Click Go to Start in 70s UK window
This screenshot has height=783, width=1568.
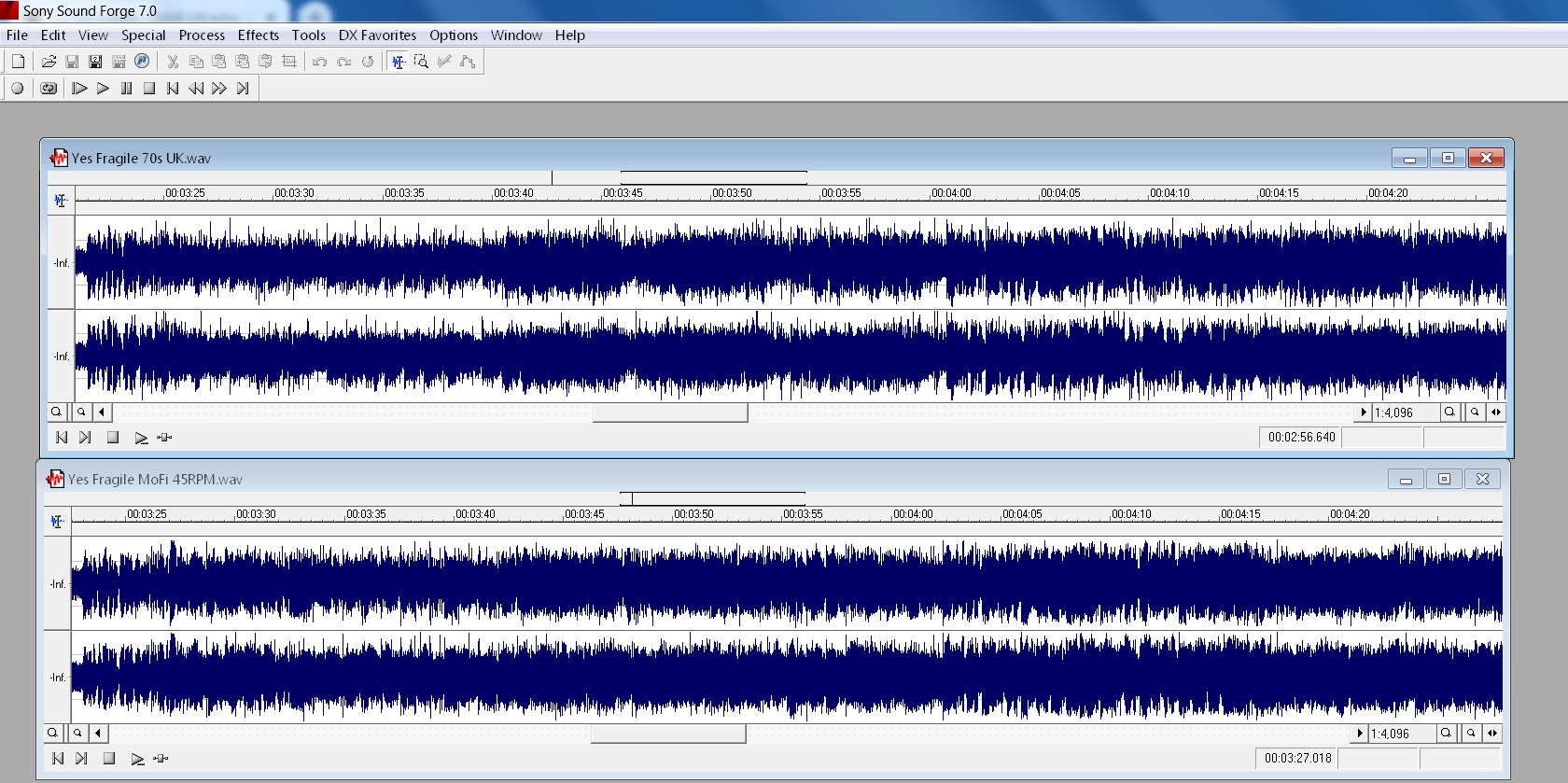pos(62,437)
